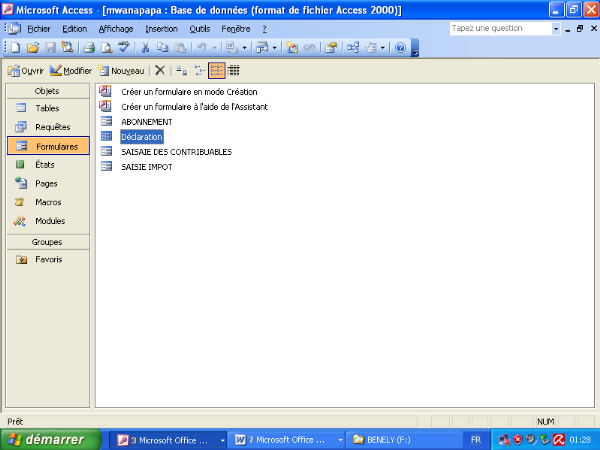Click the red antivirus tray icon
This screenshot has width=600, height=450.
[559, 440]
